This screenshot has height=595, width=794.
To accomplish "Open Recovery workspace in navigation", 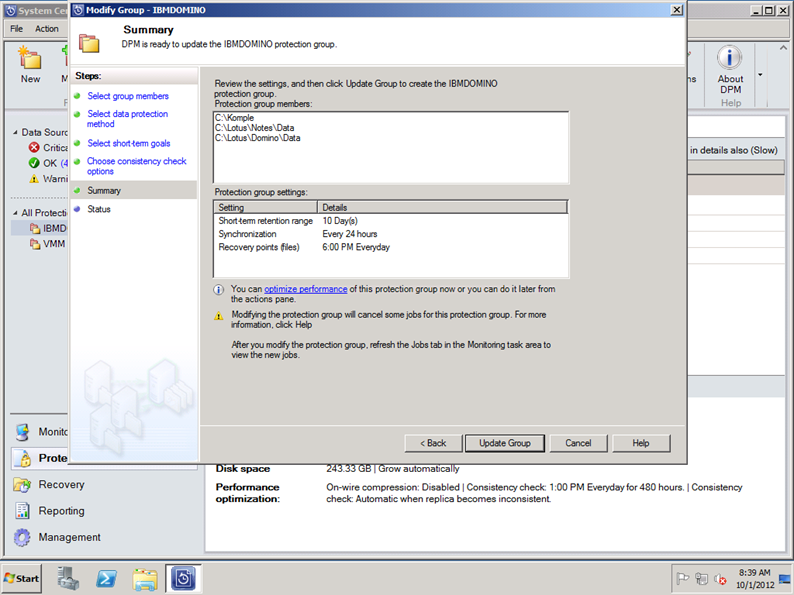I will point(49,485).
